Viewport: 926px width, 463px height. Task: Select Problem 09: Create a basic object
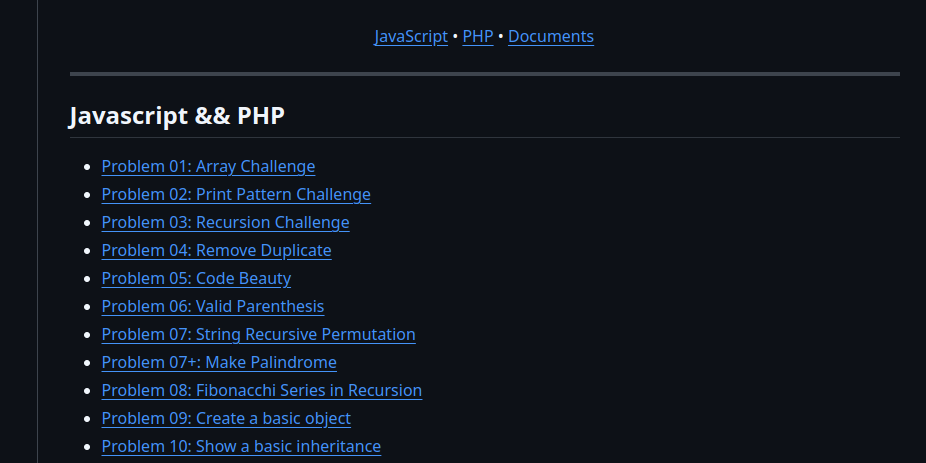(x=226, y=418)
